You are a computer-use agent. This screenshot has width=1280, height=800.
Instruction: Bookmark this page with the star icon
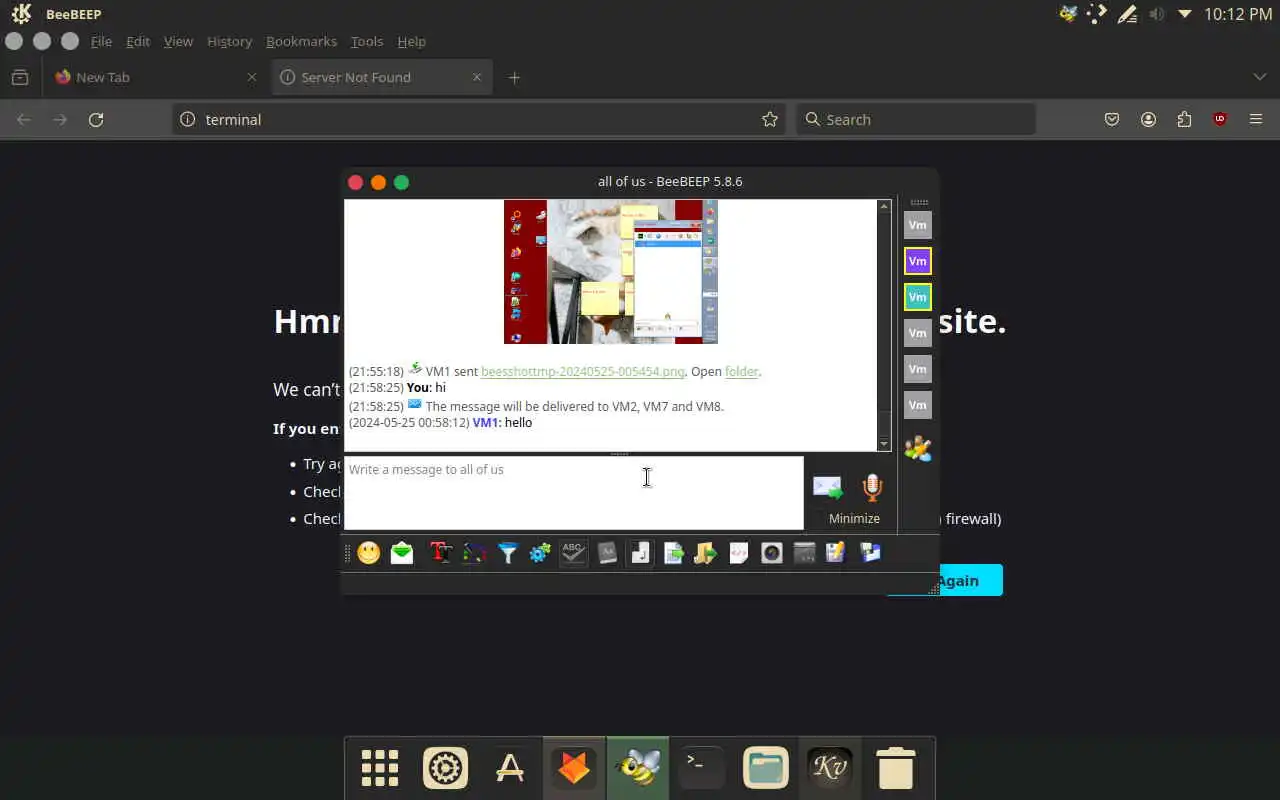(769, 119)
